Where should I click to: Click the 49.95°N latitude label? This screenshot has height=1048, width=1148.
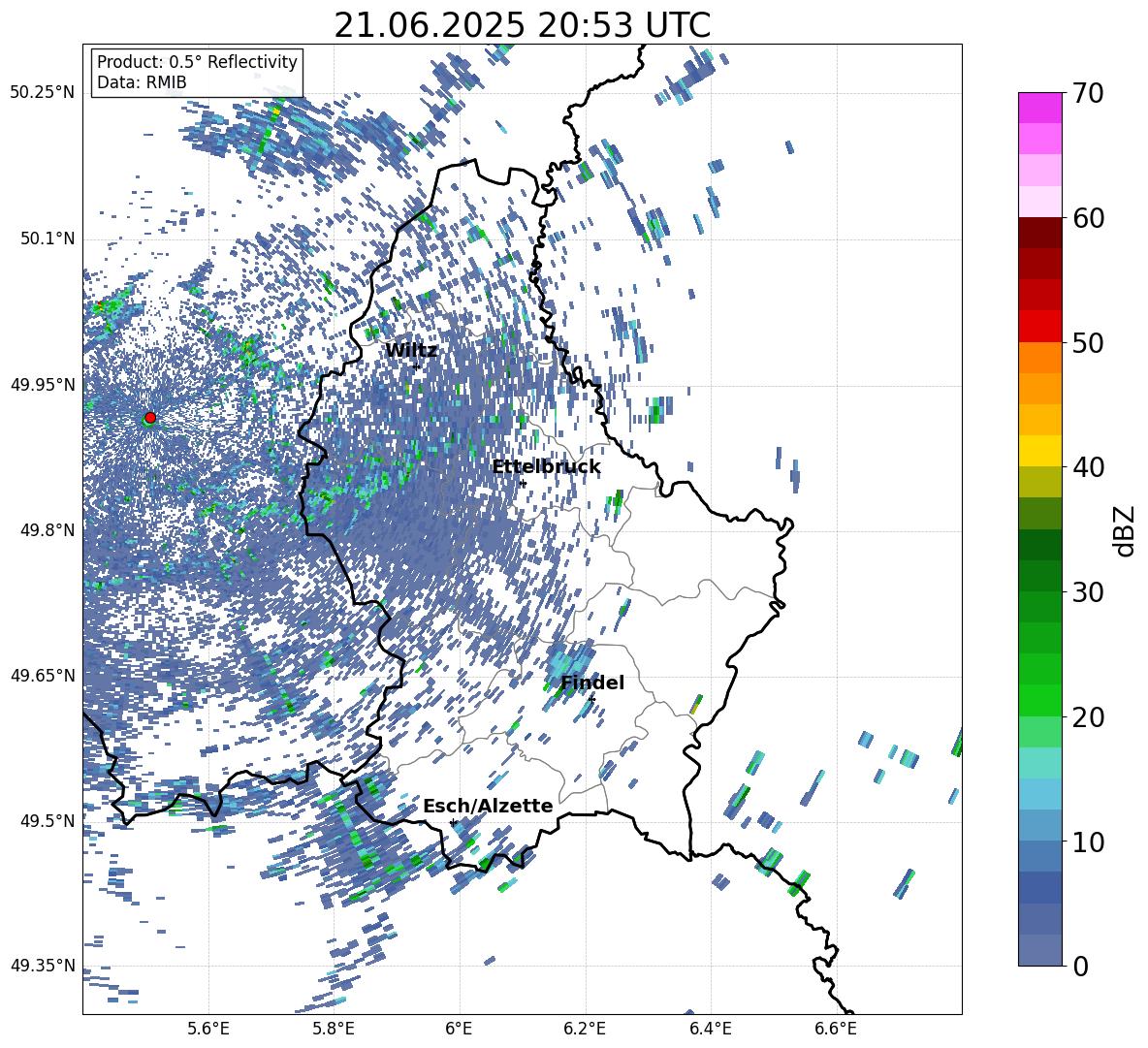44,385
